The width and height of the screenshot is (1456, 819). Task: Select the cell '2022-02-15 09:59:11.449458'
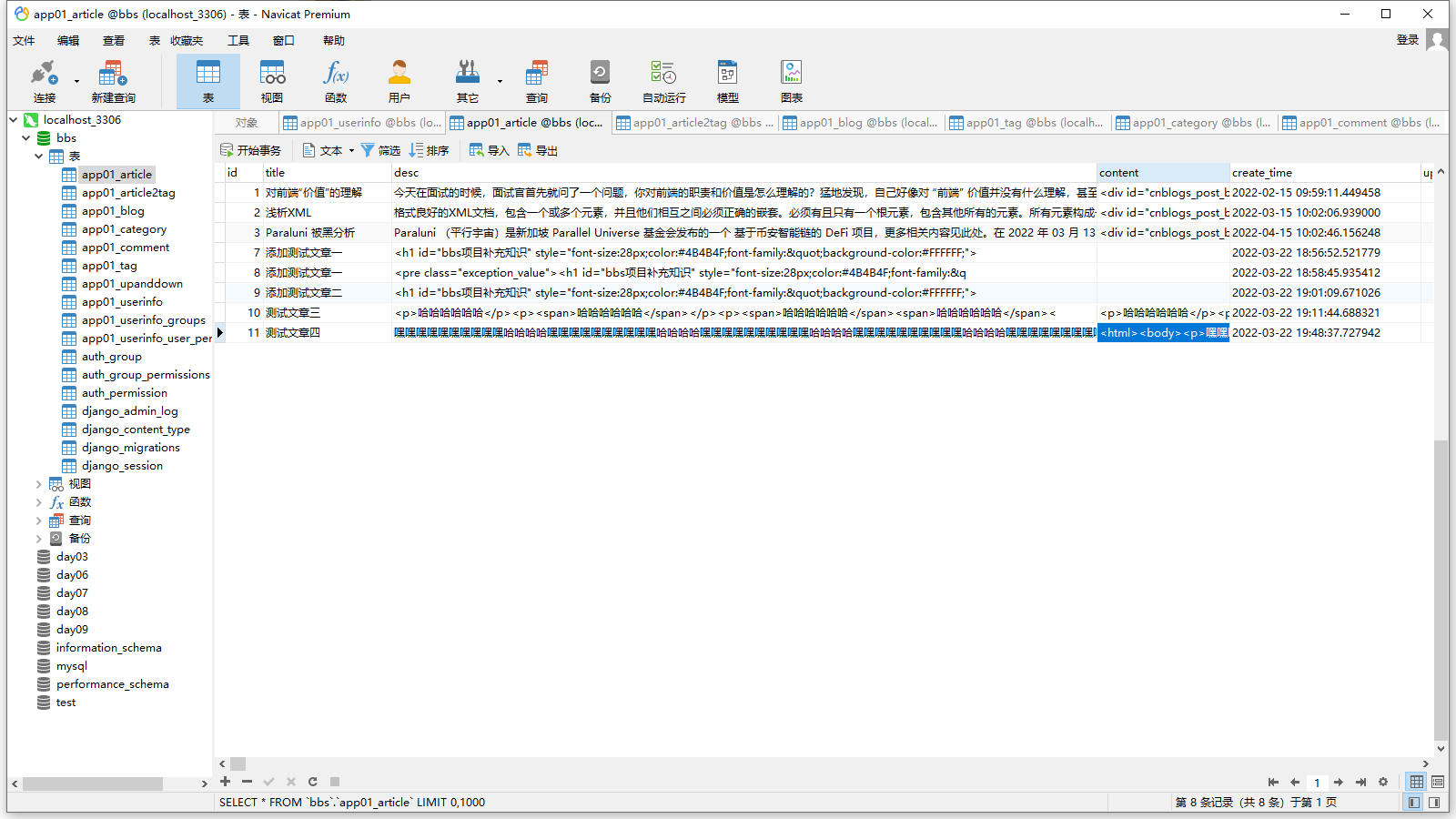tap(1325, 192)
